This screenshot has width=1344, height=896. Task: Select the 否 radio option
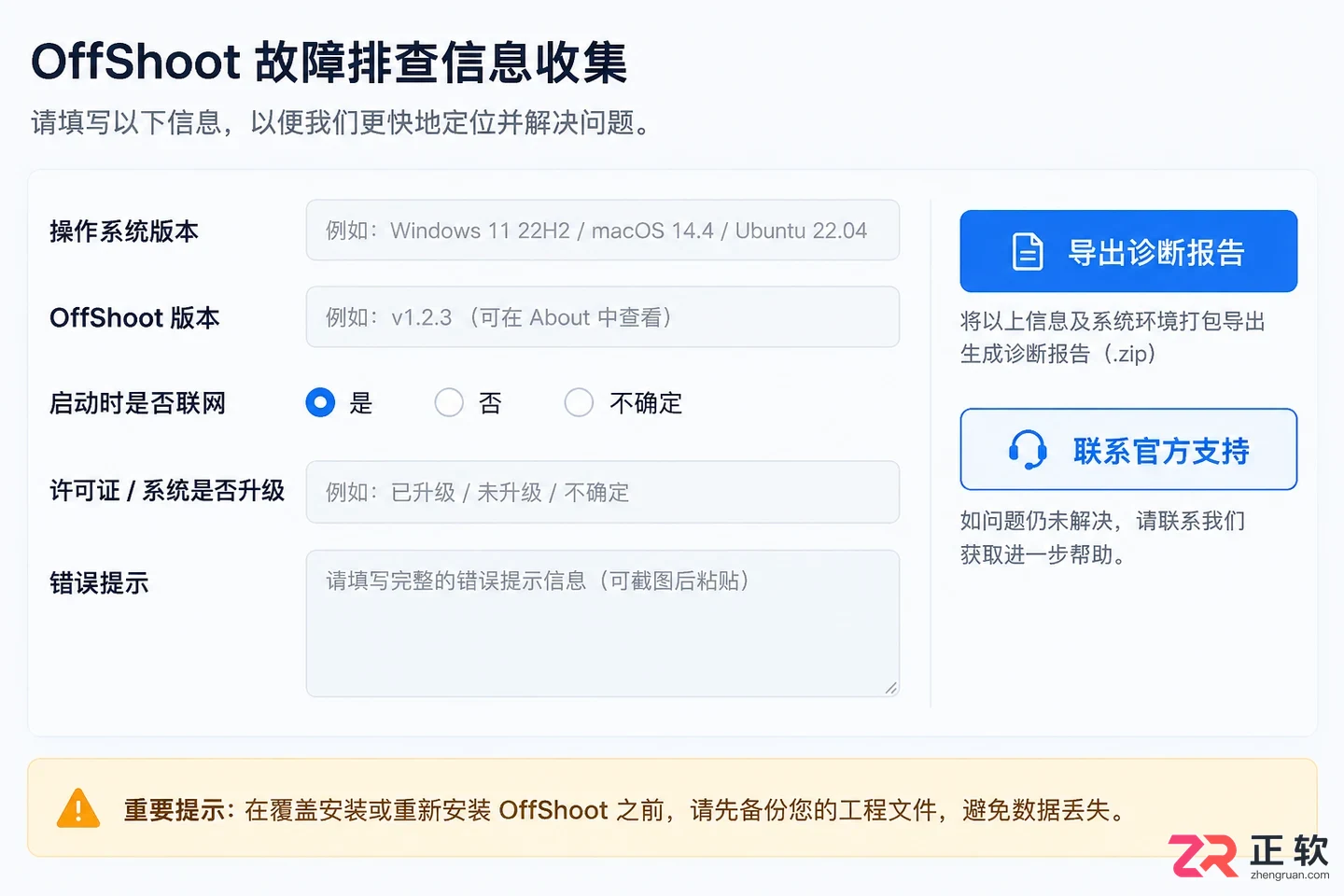pyautogui.click(x=449, y=402)
